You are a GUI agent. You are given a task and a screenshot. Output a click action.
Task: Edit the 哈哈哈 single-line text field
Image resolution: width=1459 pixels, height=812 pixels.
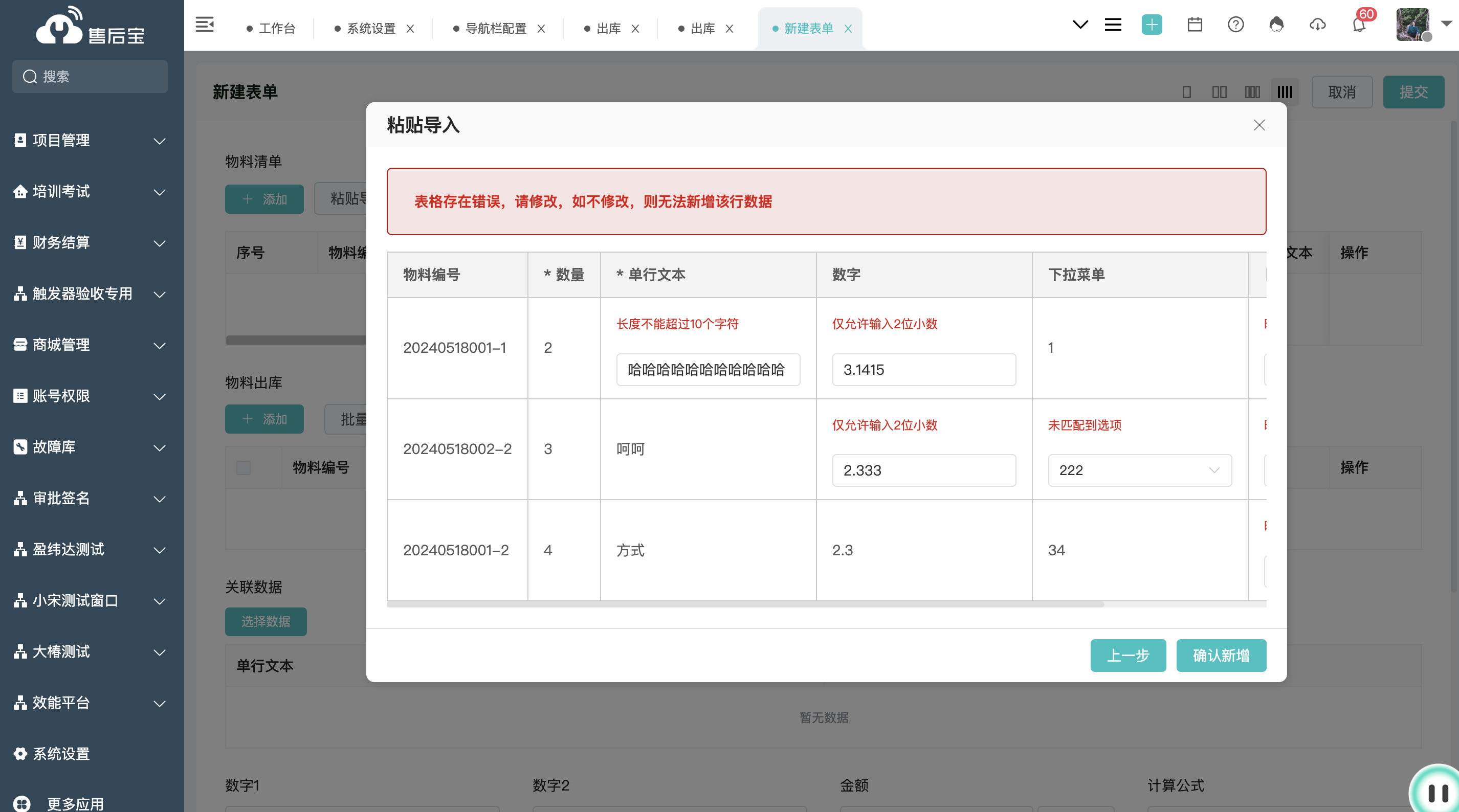pyautogui.click(x=708, y=370)
